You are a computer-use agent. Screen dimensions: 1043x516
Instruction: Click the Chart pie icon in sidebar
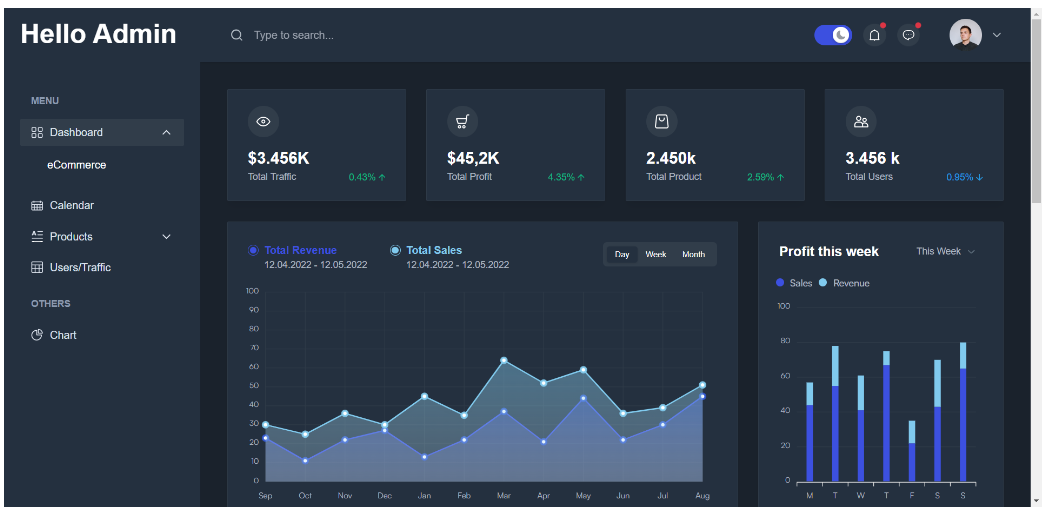click(x=37, y=334)
